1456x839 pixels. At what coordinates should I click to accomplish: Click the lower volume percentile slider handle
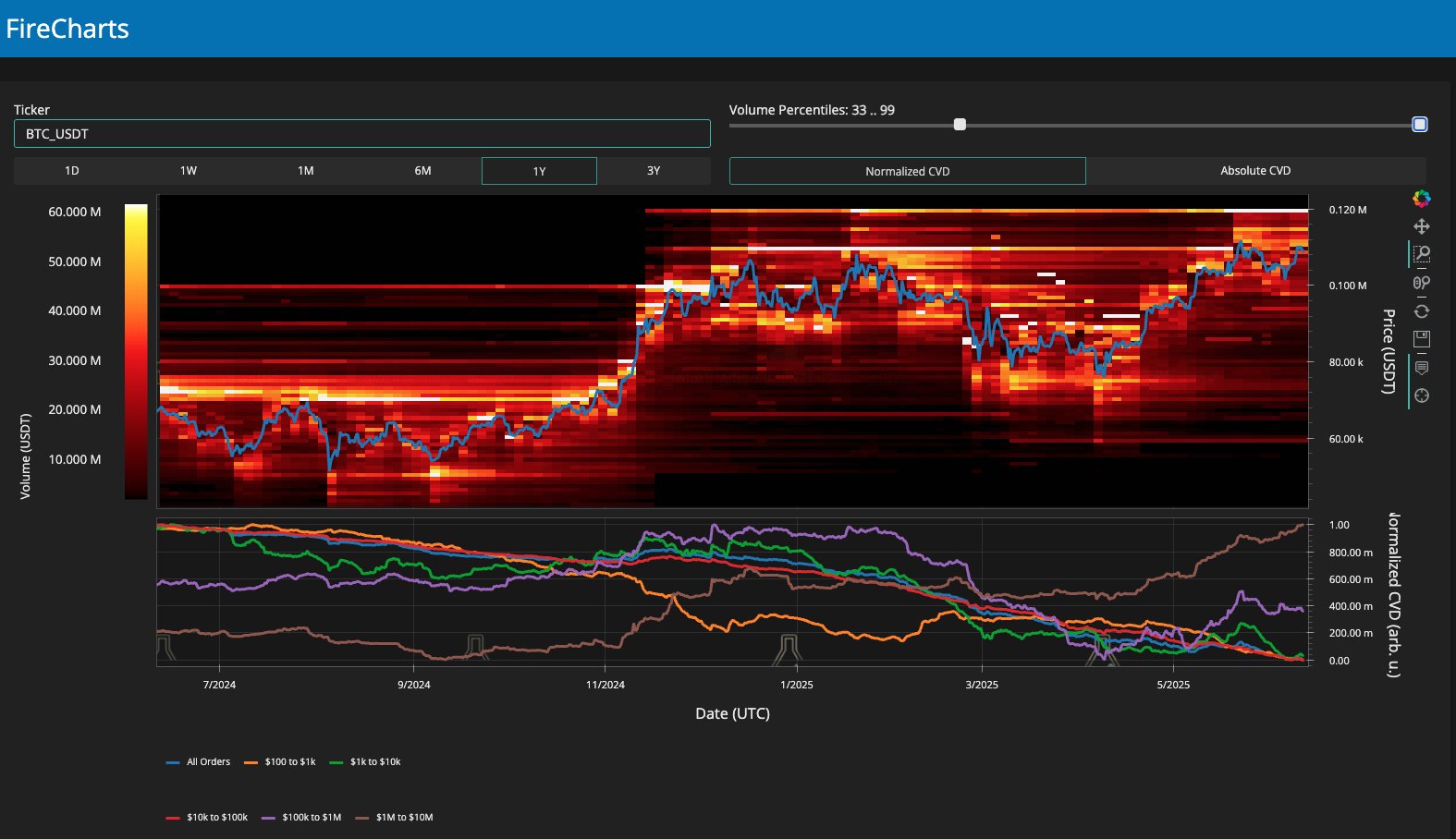pos(960,125)
